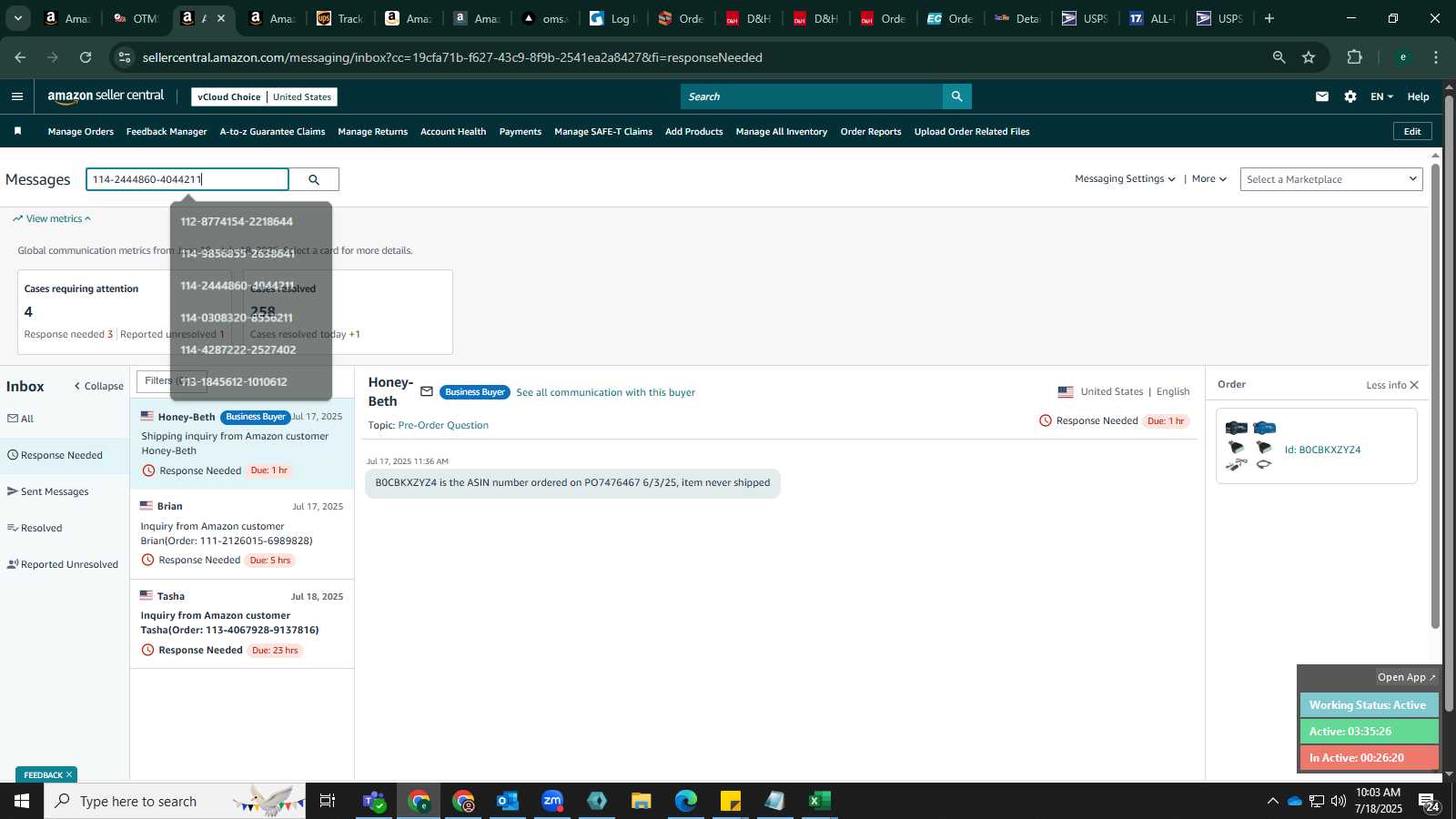Viewport: 1456px width, 819px height.
Task: Go to Manage Orders
Action: 81,131
